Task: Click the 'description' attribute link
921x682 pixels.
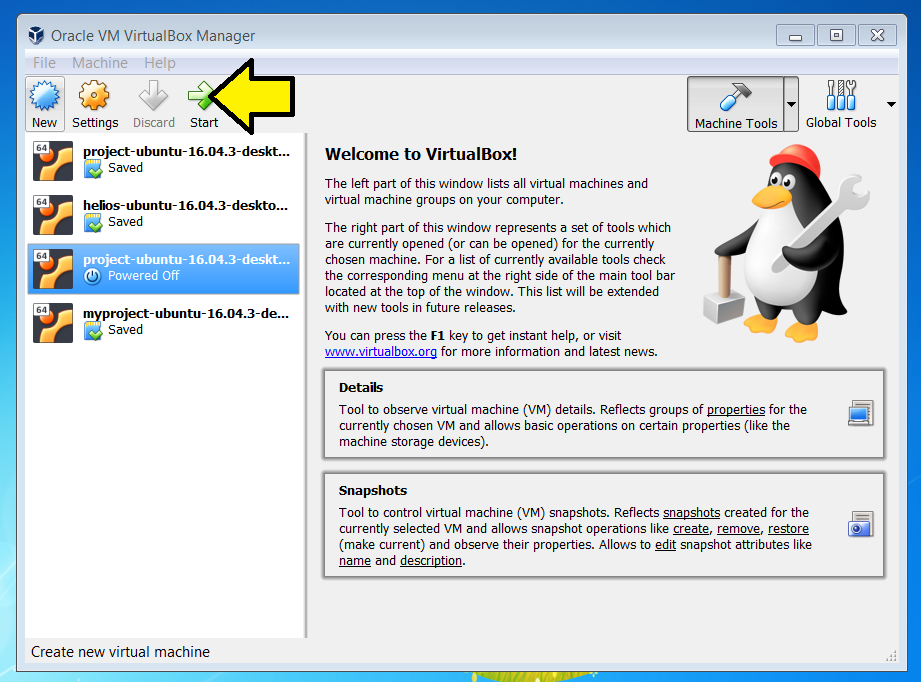Action: tap(431, 560)
